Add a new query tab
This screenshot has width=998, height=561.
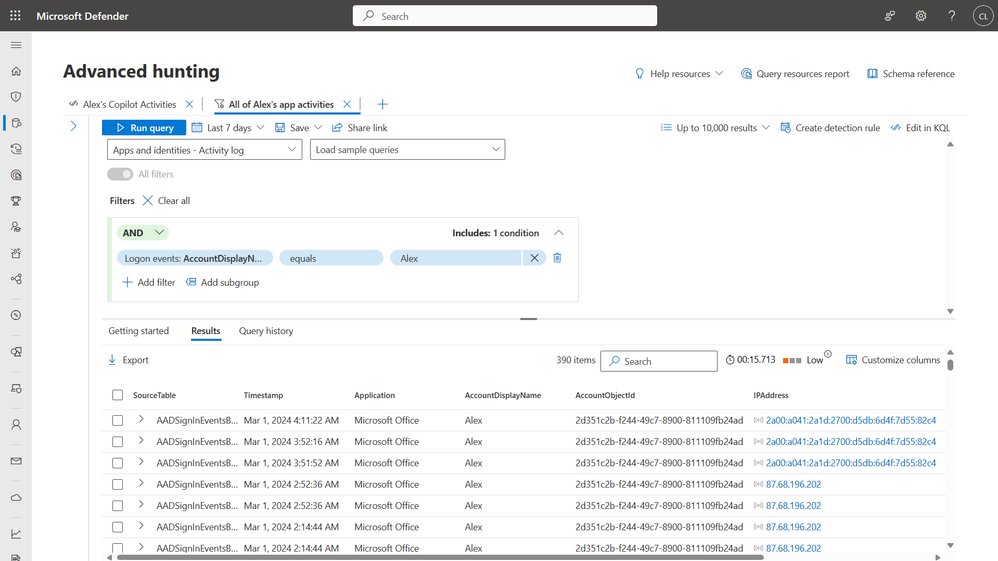pyautogui.click(x=382, y=104)
